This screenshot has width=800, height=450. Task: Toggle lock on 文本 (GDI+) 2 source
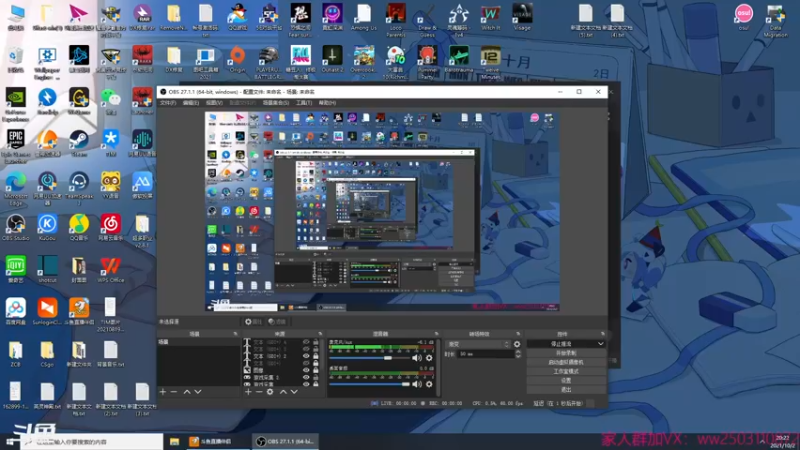click(316, 356)
